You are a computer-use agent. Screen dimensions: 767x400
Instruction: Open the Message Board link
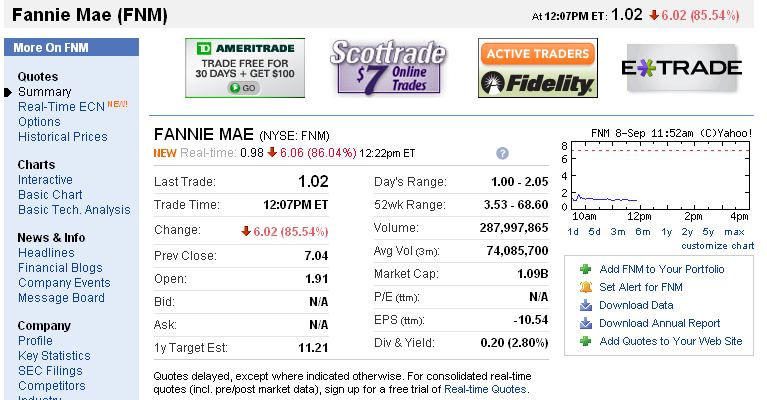click(x=61, y=298)
